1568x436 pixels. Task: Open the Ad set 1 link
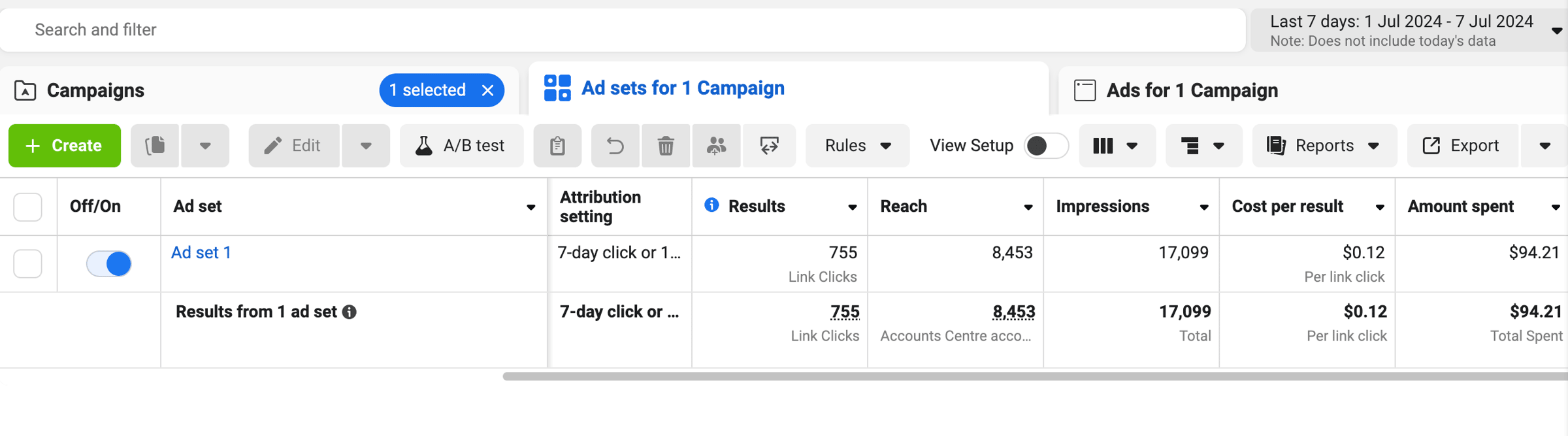tap(201, 252)
